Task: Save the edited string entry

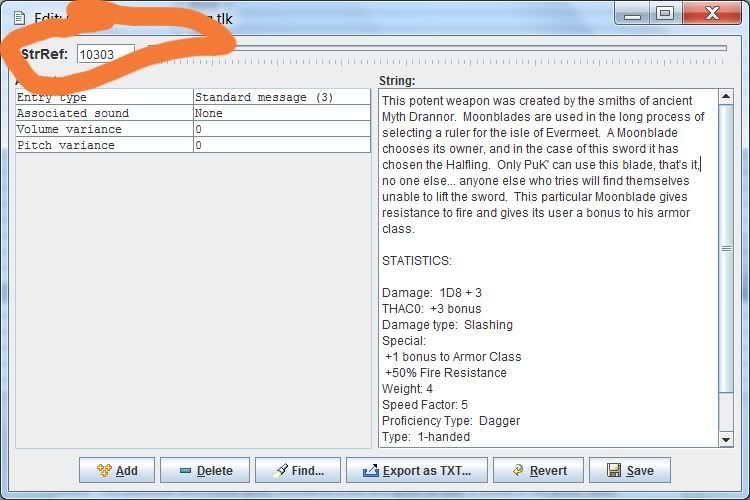Action: click(629, 470)
